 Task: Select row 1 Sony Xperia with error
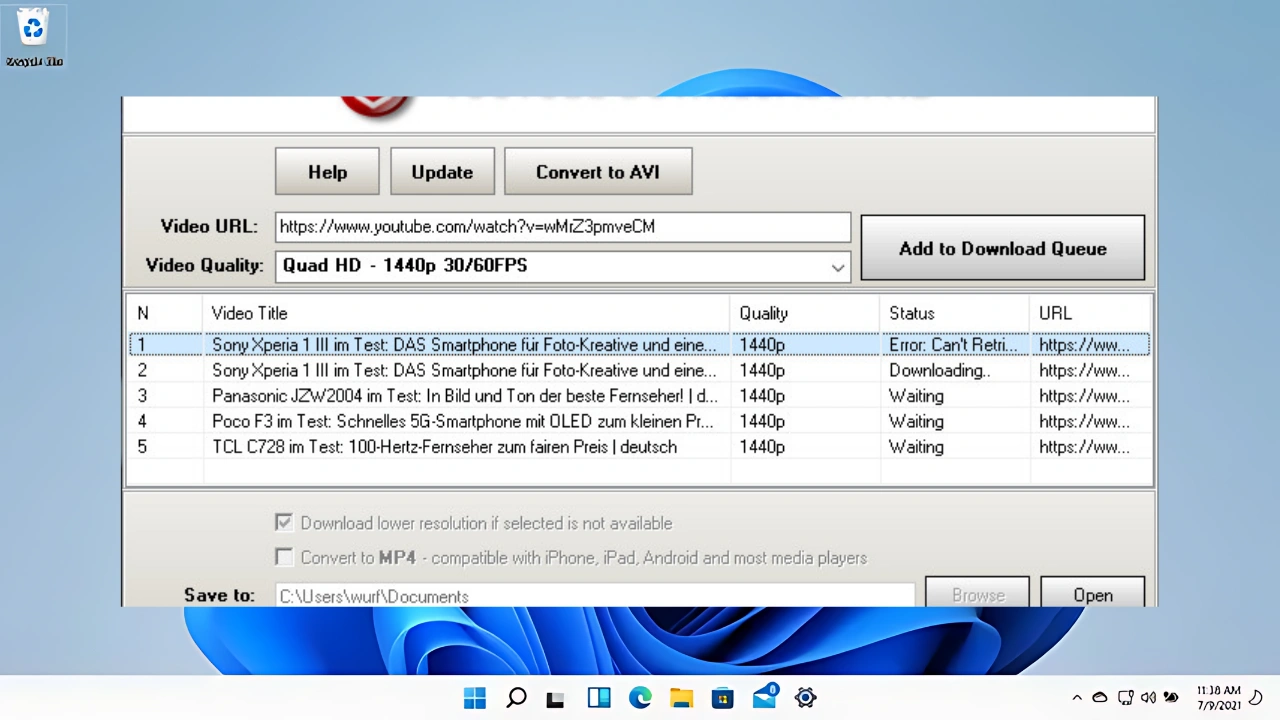640,345
